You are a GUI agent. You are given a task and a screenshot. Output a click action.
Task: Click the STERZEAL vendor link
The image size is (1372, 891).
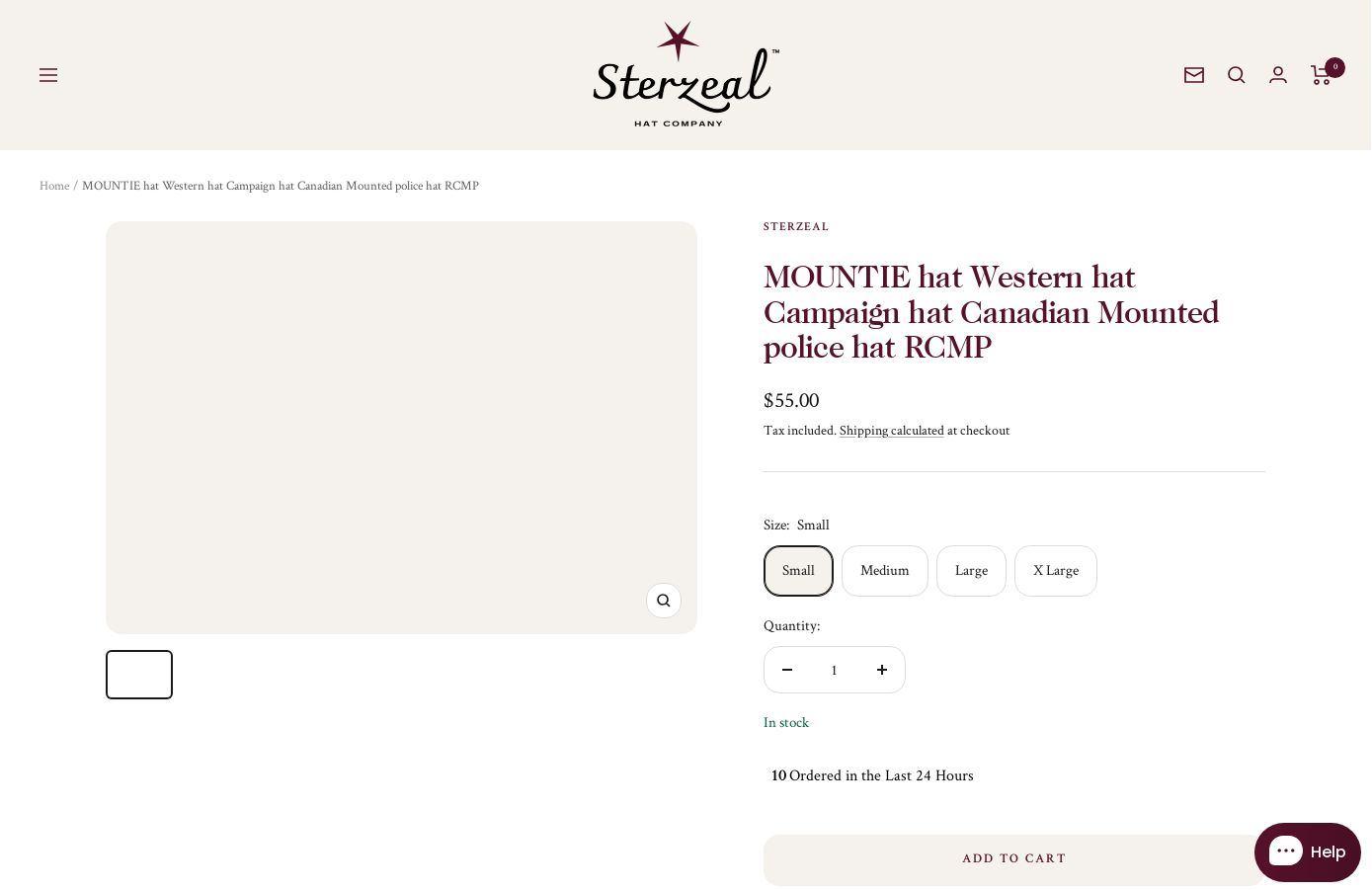[796, 226]
